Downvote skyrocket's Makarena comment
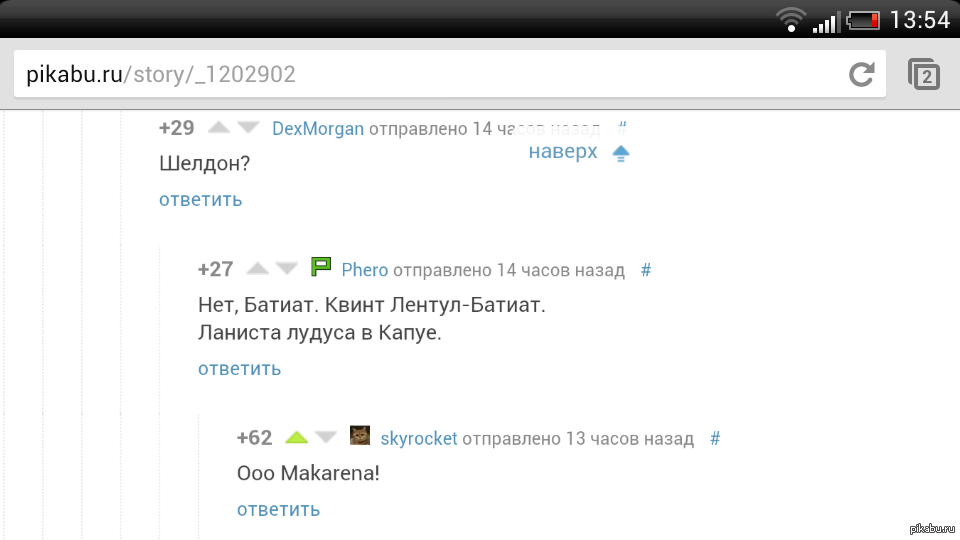 pyautogui.click(x=326, y=437)
